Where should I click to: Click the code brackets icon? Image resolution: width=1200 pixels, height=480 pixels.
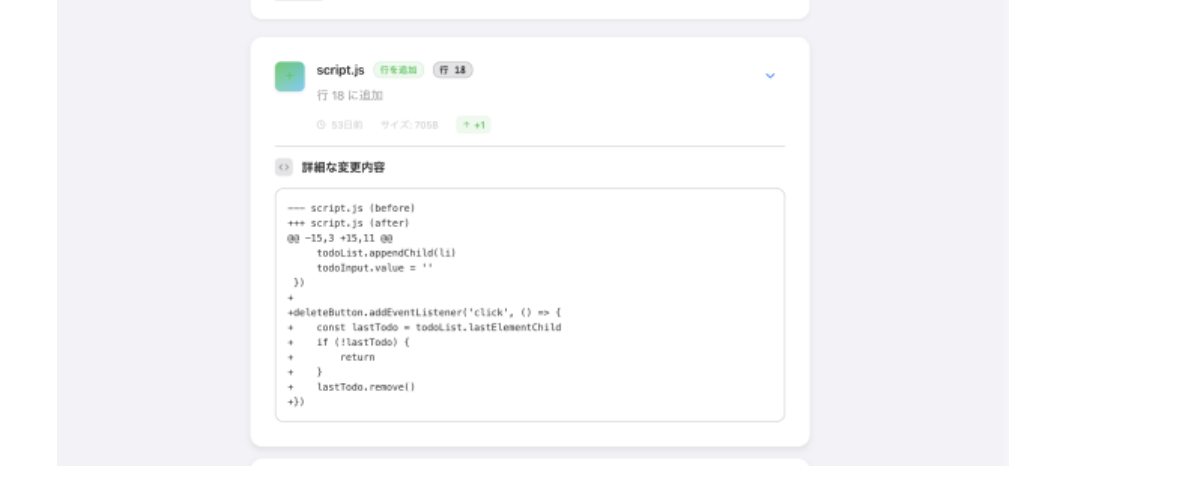tap(284, 167)
